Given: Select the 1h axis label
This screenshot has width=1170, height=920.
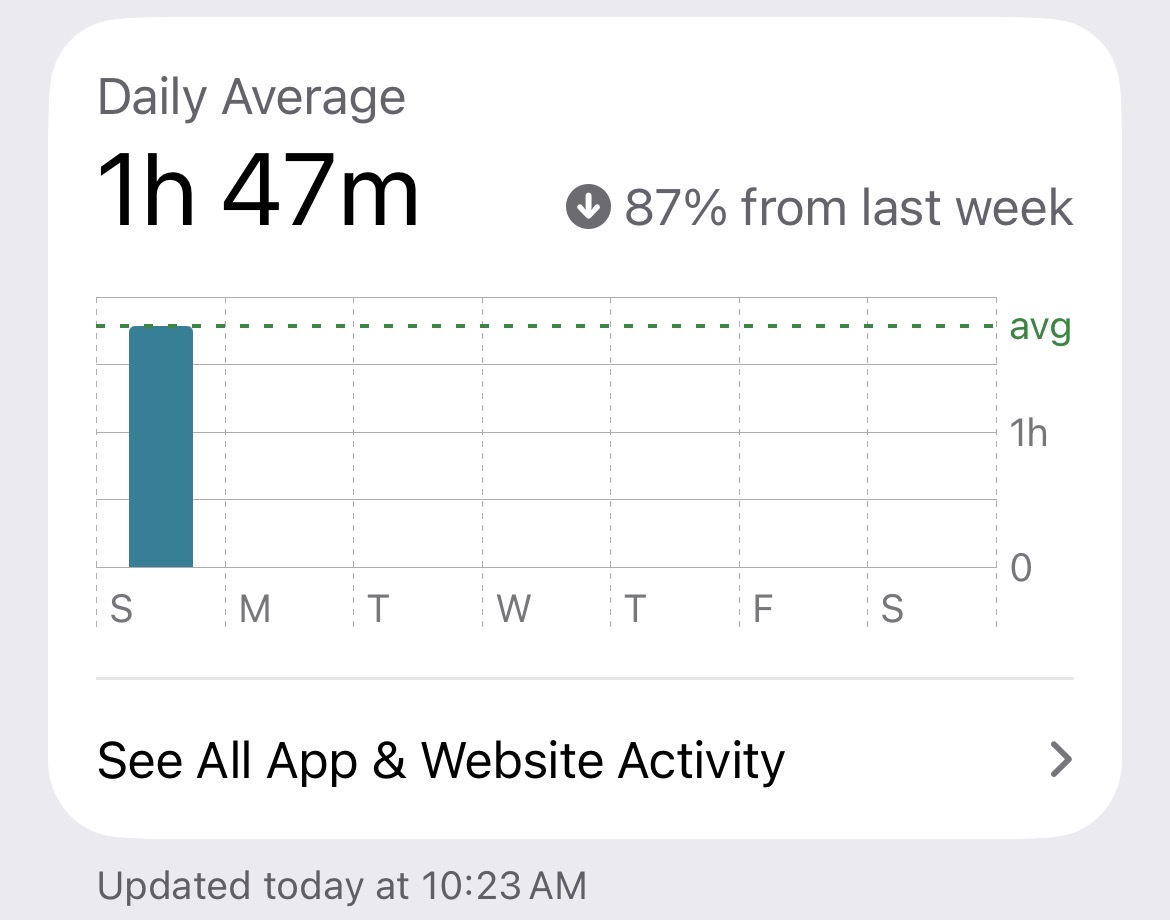Looking at the screenshot, I should point(1028,433).
